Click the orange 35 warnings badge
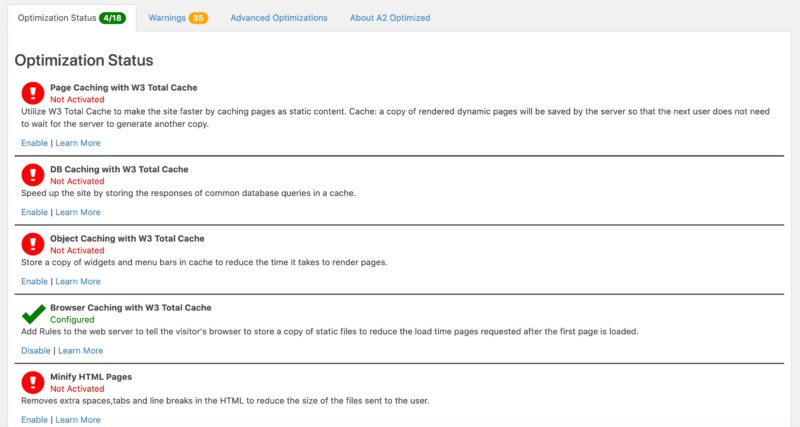800x427 pixels. point(198,18)
